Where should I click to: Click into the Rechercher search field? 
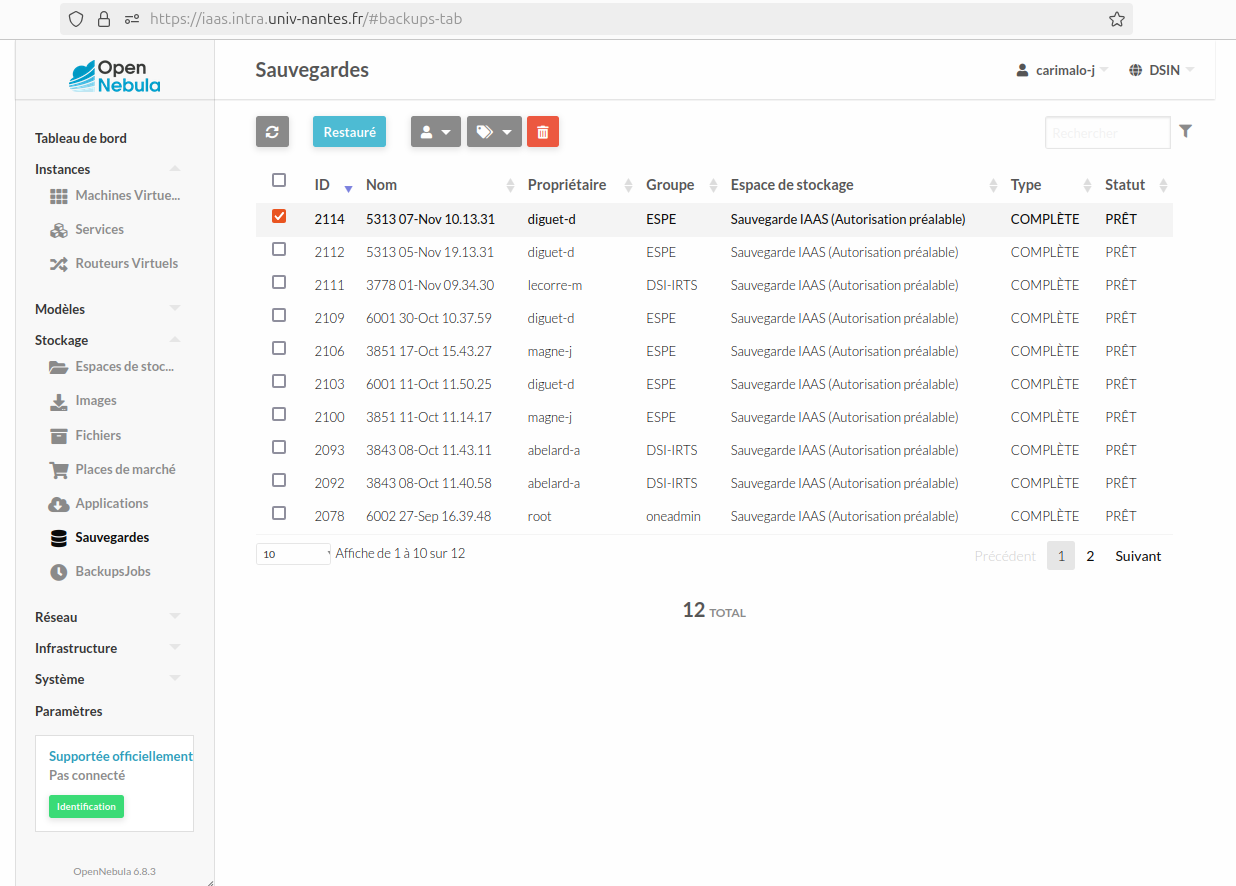(1106, 132)
